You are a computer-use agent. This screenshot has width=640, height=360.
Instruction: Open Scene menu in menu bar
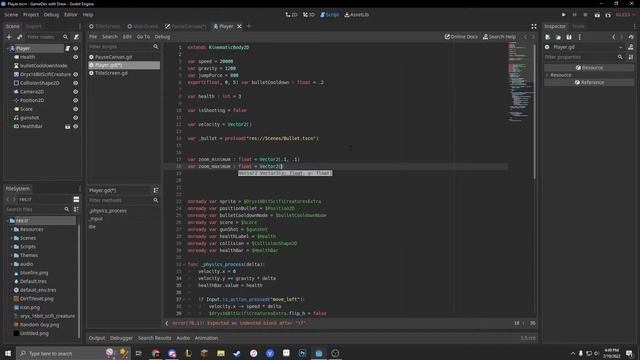pyautogui.click(x=11, y=15)
